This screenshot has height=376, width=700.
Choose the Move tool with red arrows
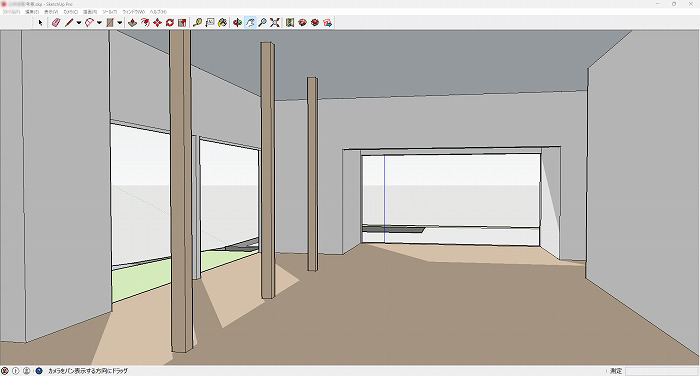click(157, 22)
